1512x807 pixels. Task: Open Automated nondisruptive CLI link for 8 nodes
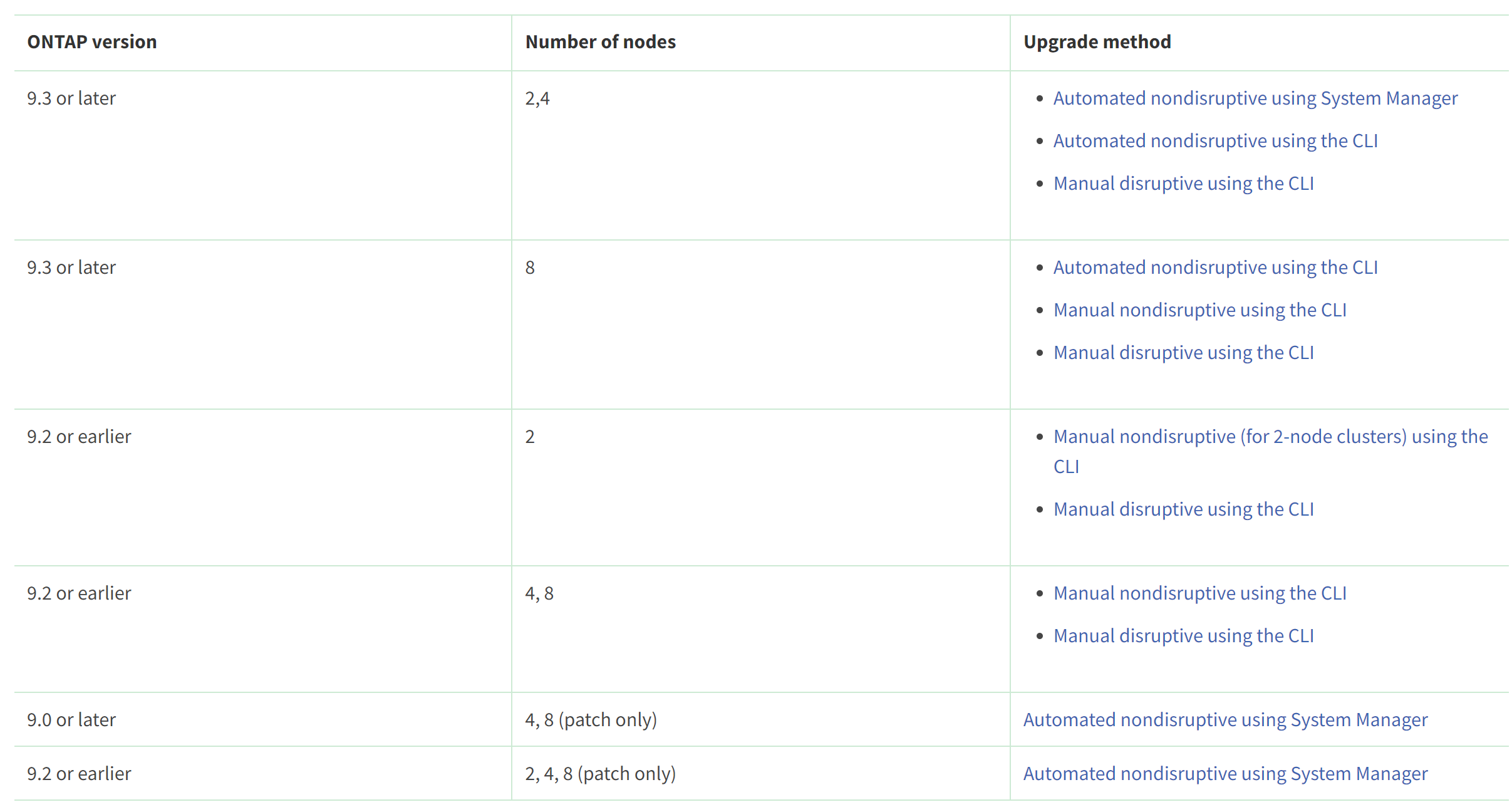1215,268
